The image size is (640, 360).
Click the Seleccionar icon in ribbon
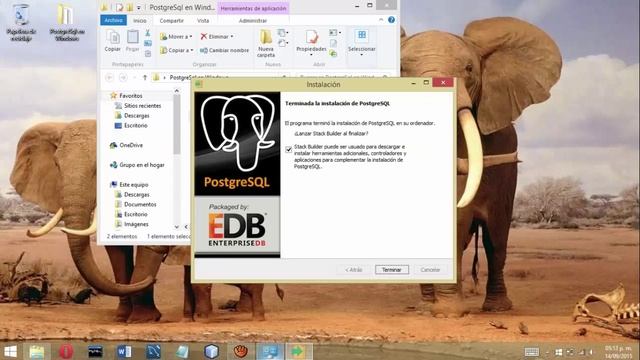(x=362, y=37)
